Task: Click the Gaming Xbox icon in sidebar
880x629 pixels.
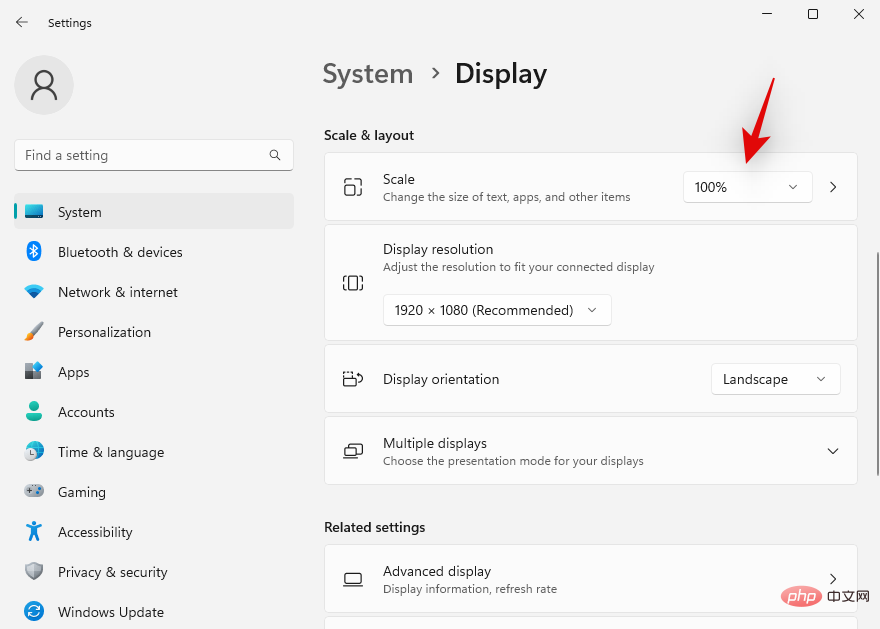Action: tap(33, 492)
